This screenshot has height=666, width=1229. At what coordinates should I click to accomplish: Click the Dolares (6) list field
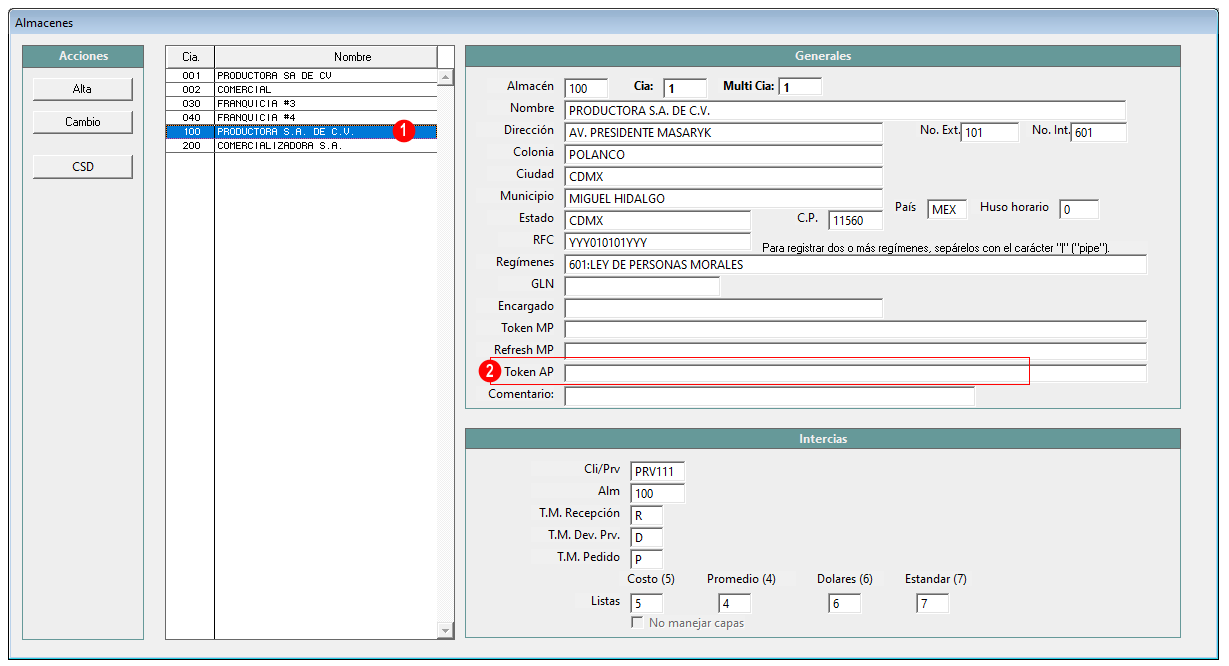click(x=845, y=604)
